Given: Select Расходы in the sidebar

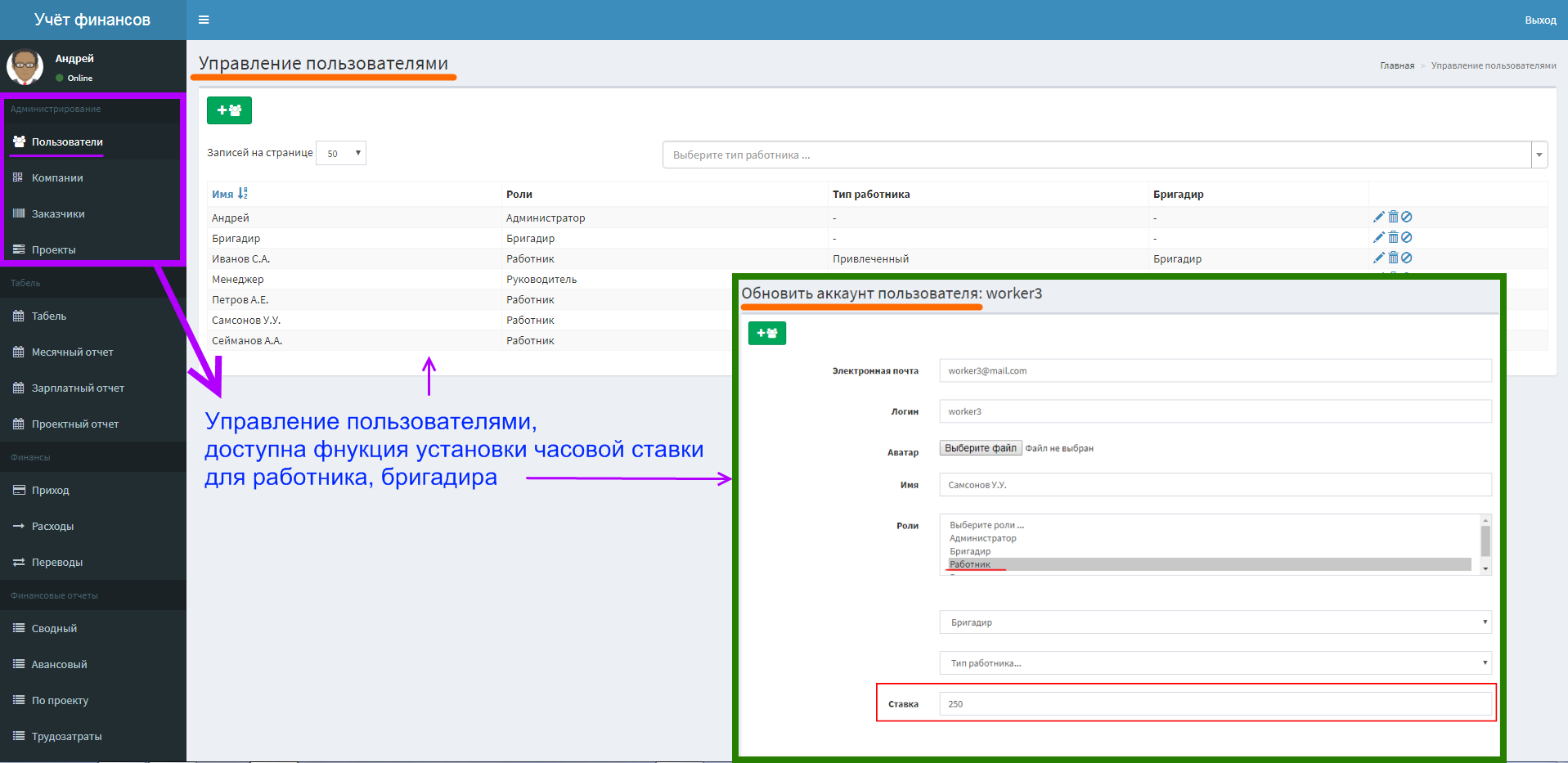Looking at the screenshot, I should point(52,526).
